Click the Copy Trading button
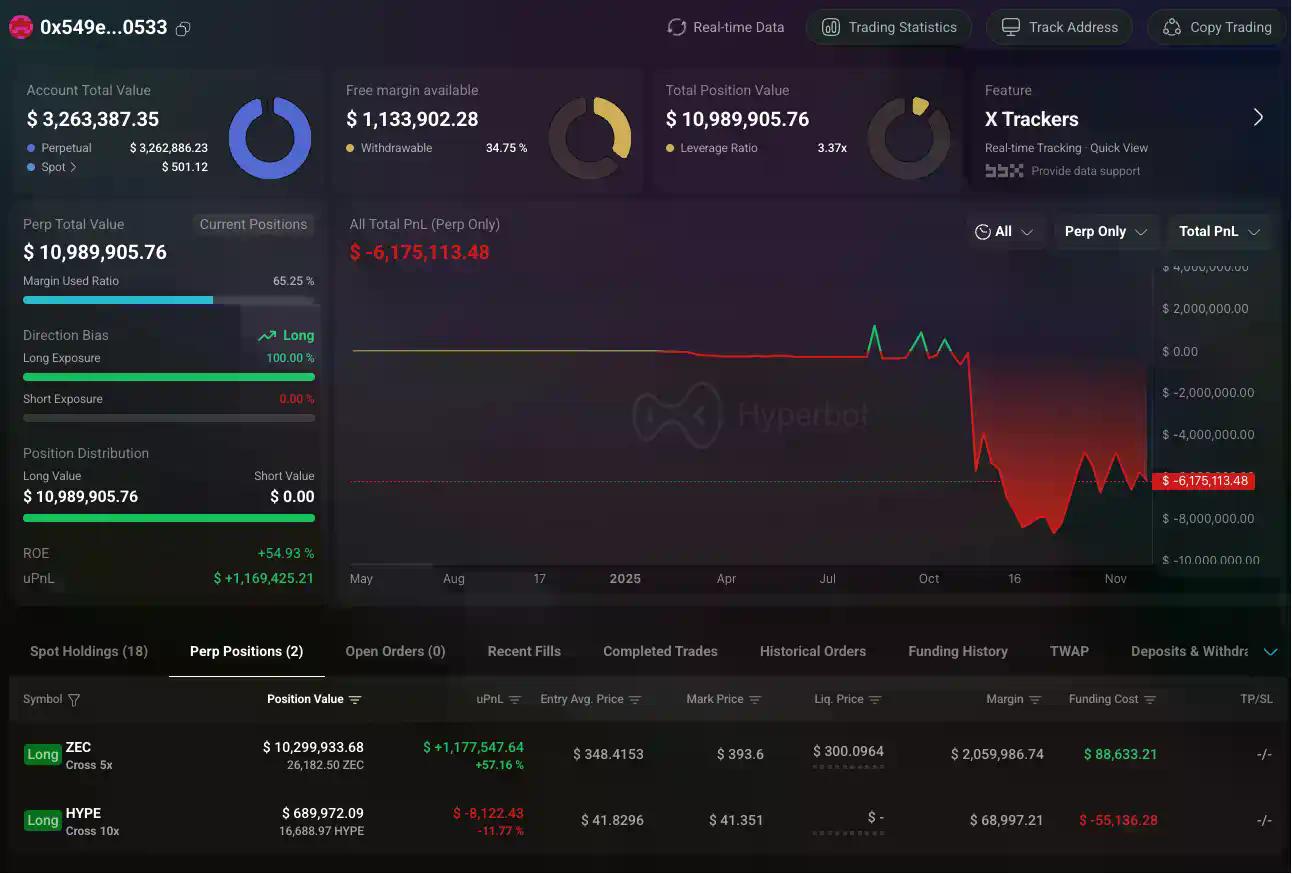Image resolution: width=1292 pixels, height=874 pixels. (1217, 28)
